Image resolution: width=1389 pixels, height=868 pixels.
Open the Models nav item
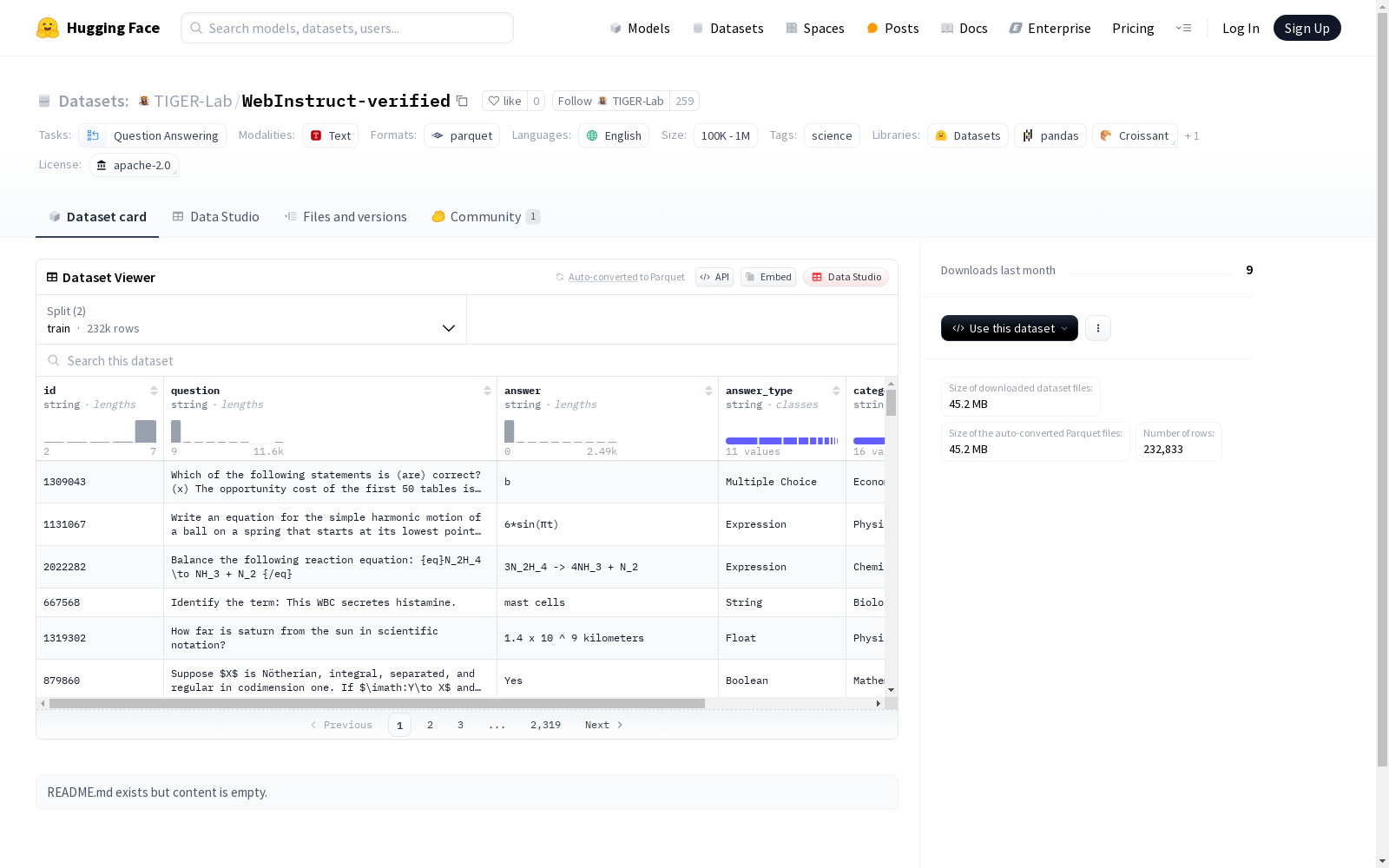pyautogui.click(x=640, y=28)
